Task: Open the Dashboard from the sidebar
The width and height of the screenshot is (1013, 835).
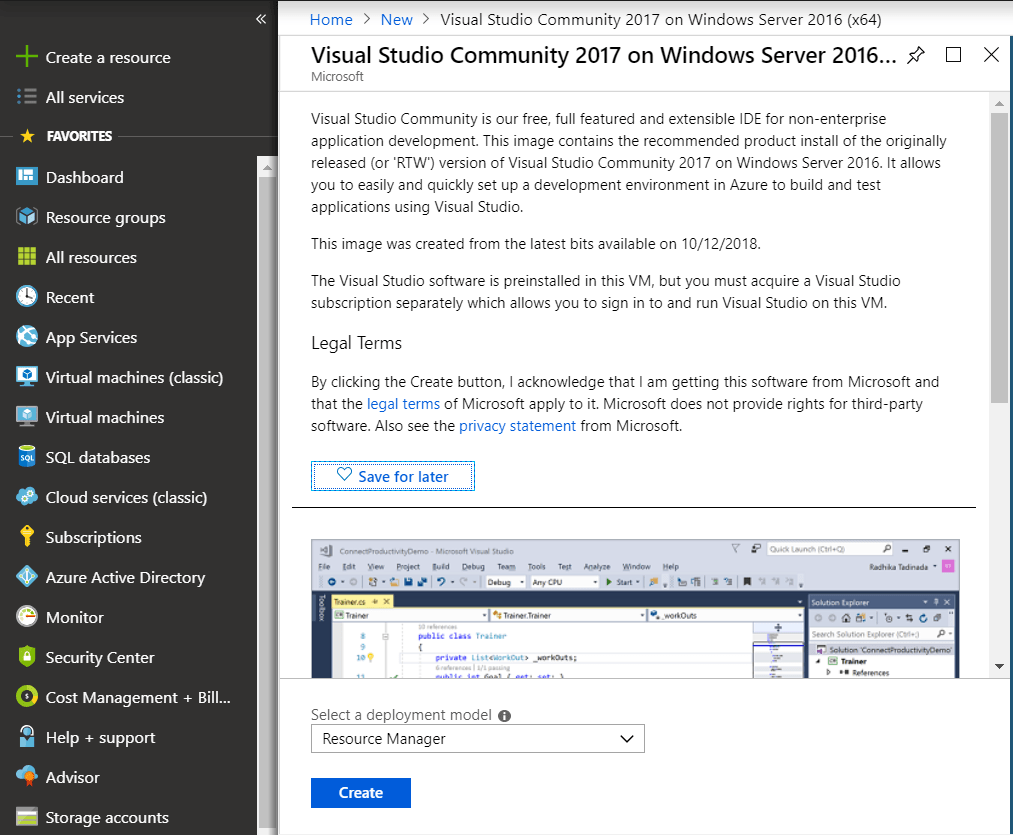Action: [x=84, y=177]
